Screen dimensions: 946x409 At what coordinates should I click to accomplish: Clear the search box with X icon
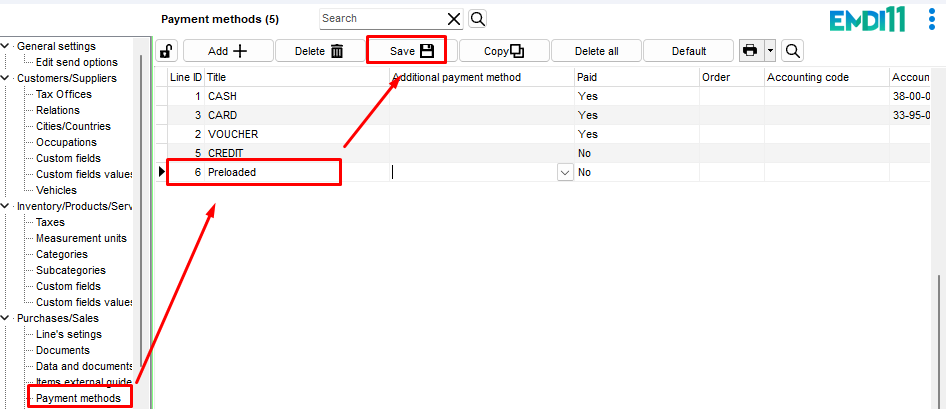tap(454, 19)
